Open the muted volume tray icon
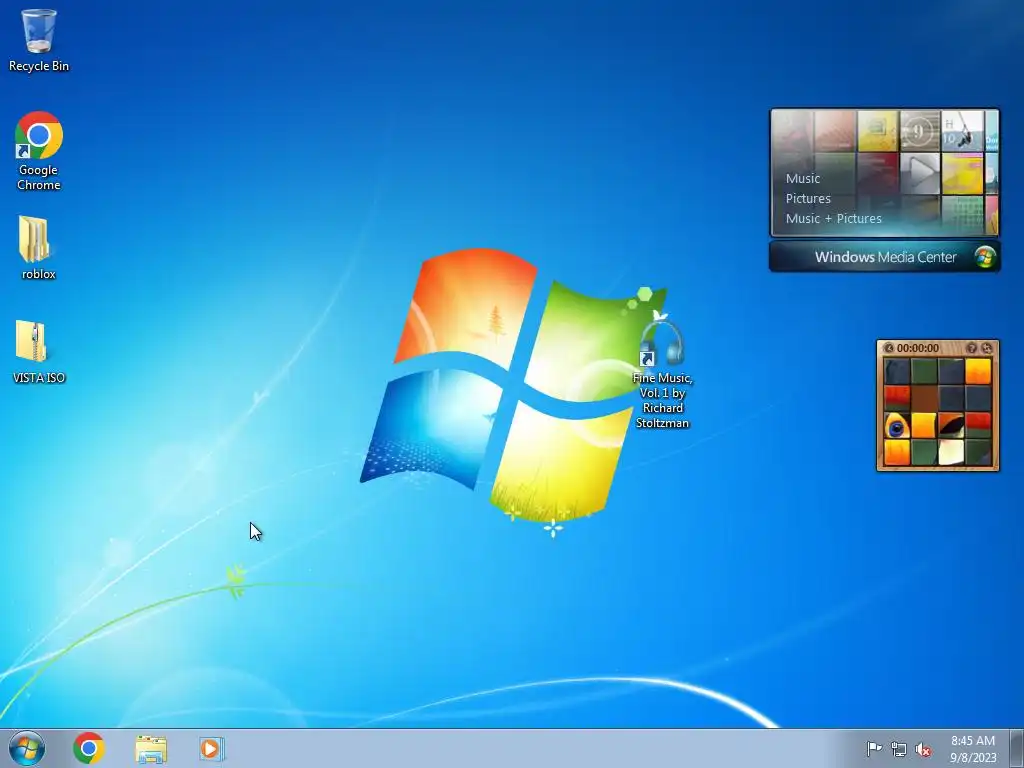The width and height of the screenshot is (1024, 768). (923, 750)
